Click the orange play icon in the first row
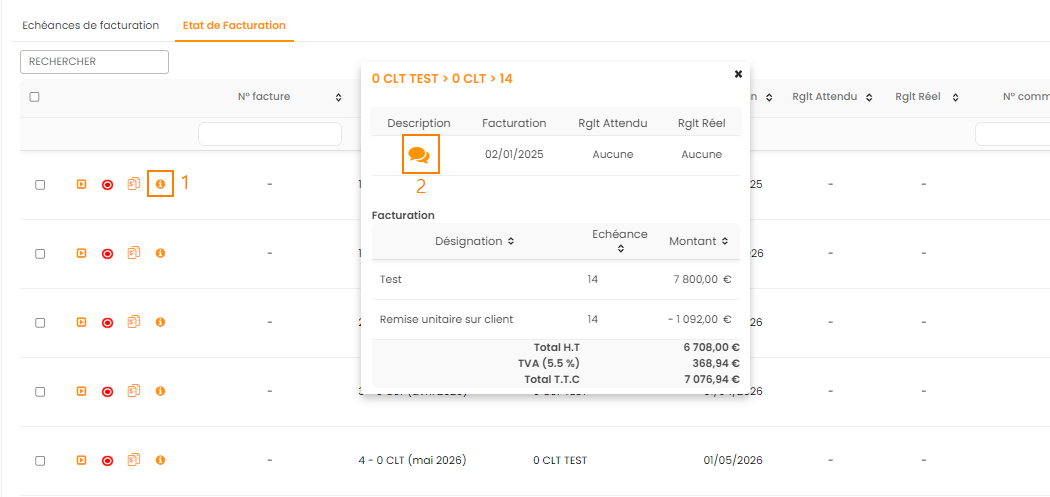 [82, 184]
